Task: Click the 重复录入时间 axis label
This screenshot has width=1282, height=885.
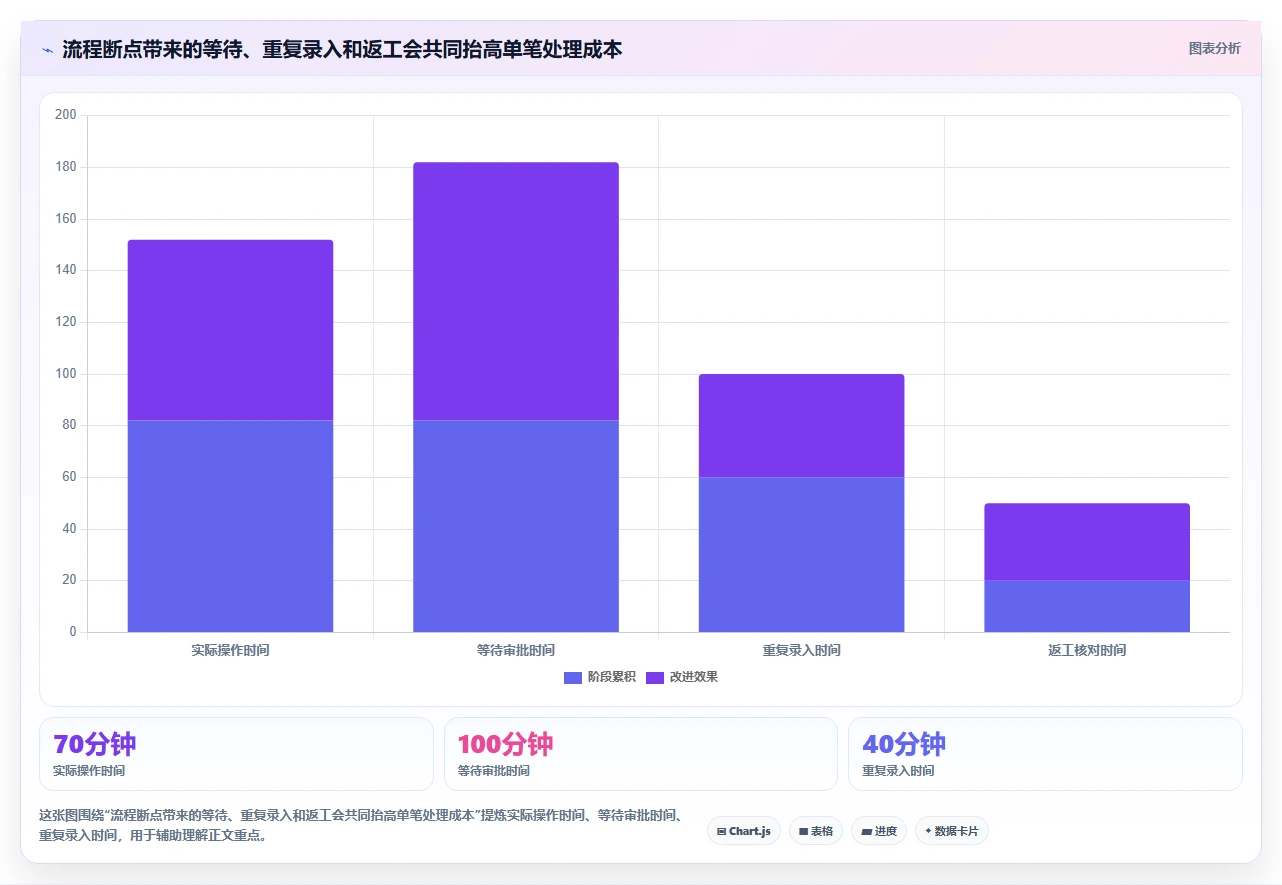Action: coord(801,650)
